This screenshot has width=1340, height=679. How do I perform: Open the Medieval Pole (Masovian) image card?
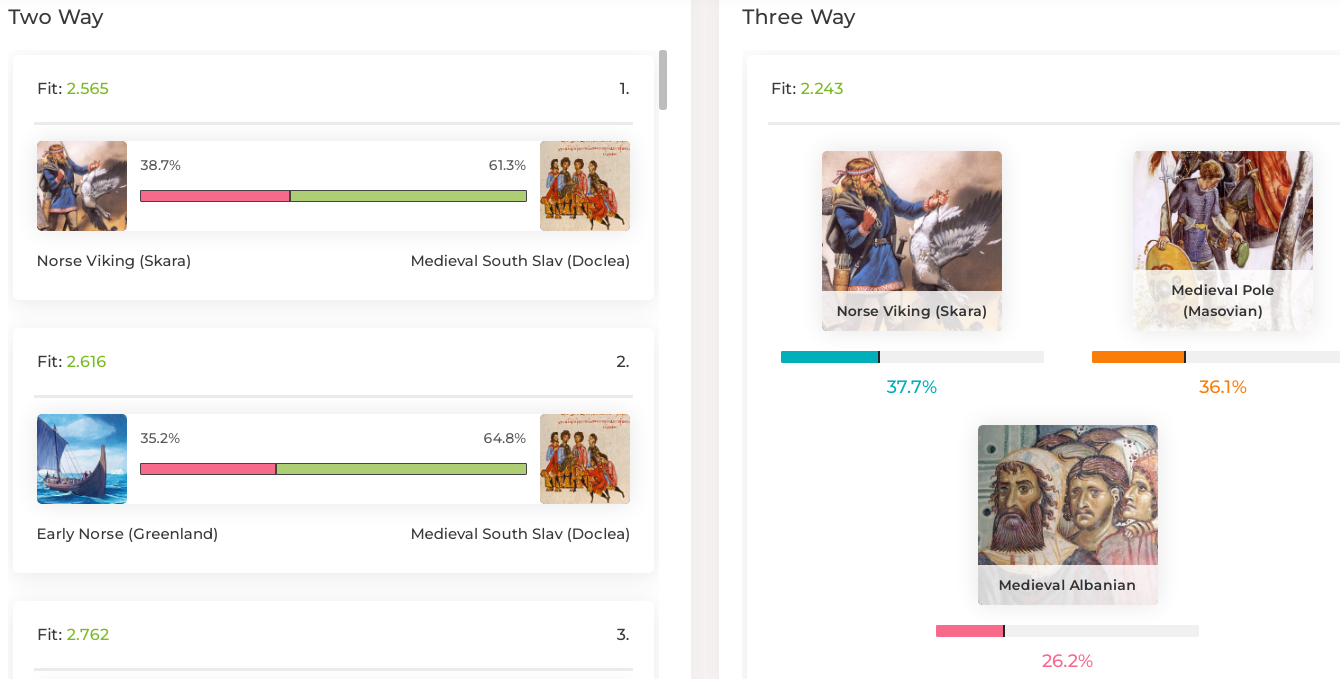tap(1223, 240)
